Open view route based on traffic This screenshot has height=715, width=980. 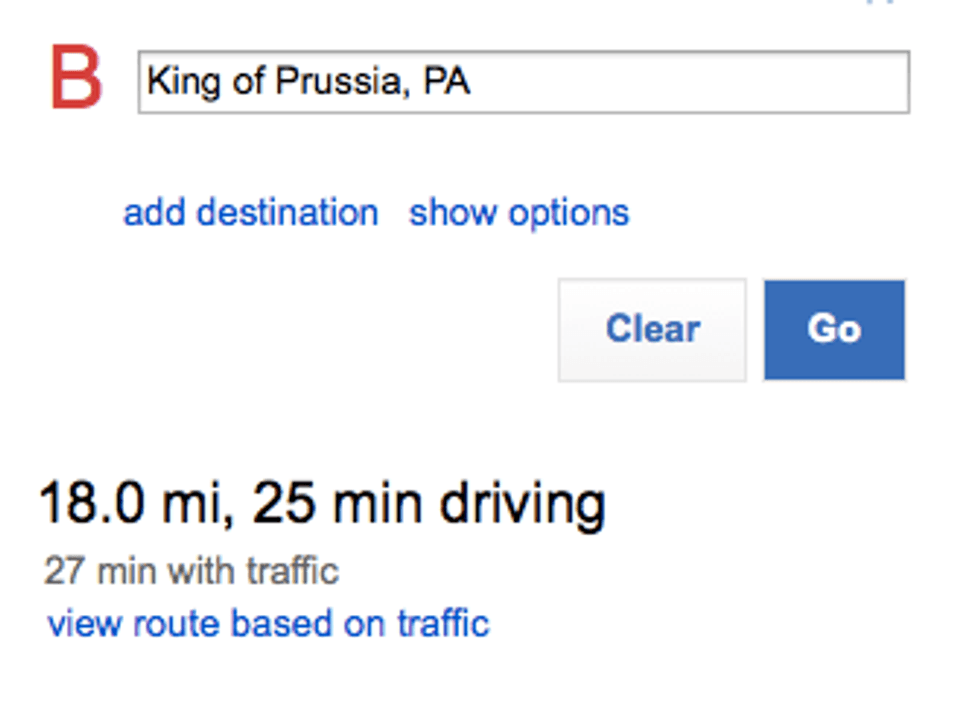point(269,624)
